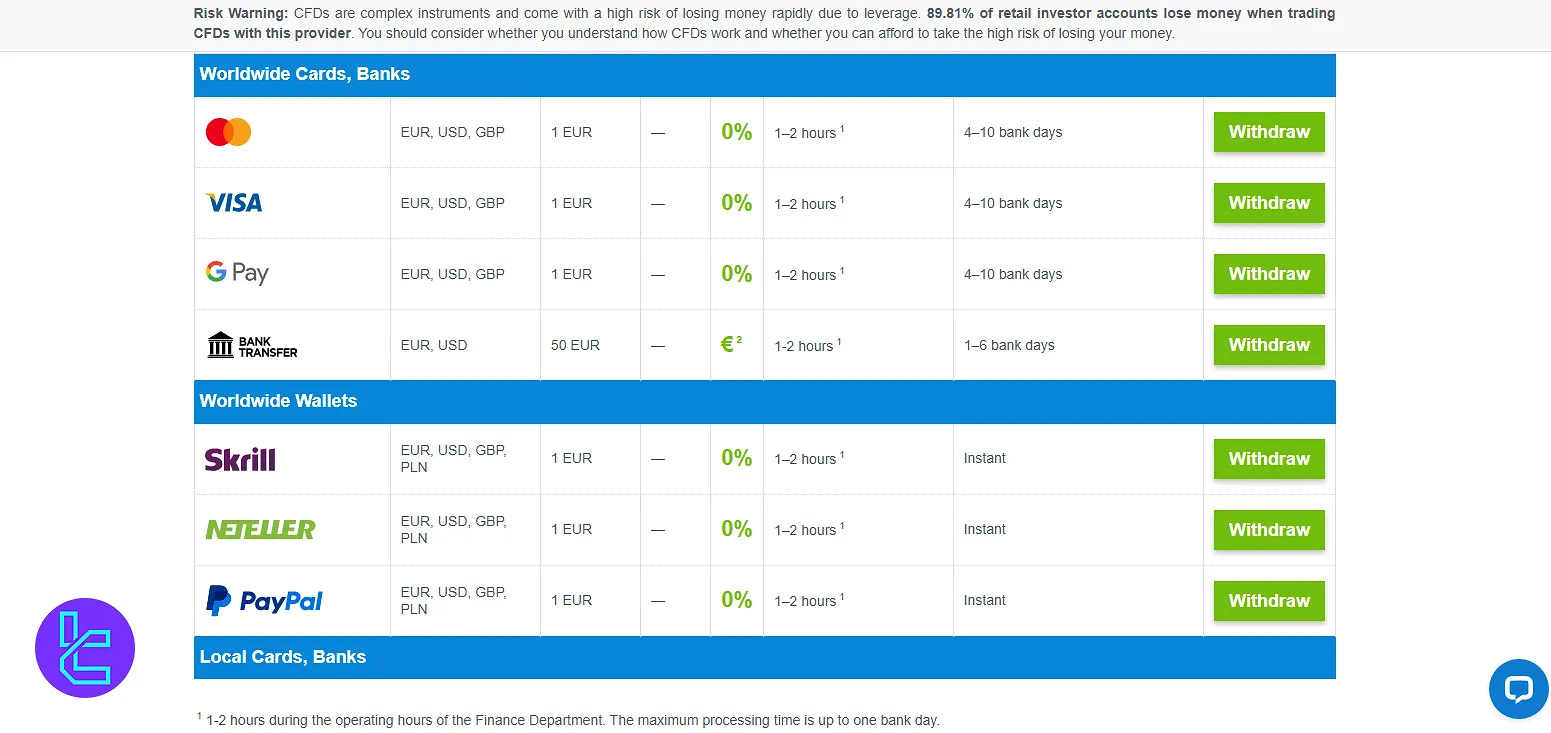This screenshot has width=1551, height=733.
Task: Select the Worldwide Cards, Banks header
Action: click(305, 74)
